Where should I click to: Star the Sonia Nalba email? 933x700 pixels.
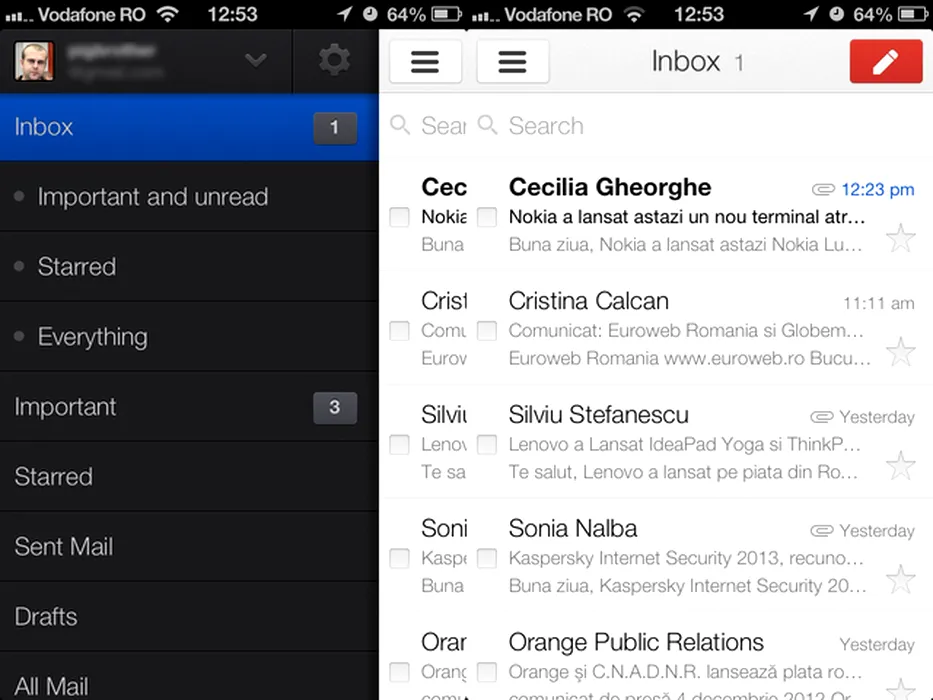(x=900, y=579)
